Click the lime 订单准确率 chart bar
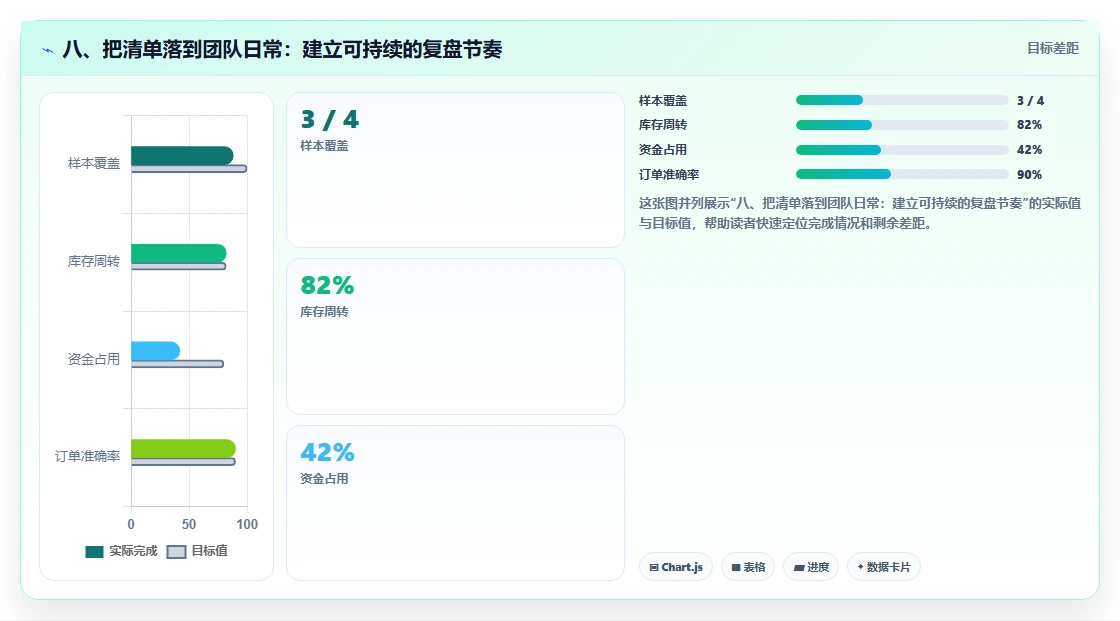This screenshot has width=1120, height=621. coord(184,448)
